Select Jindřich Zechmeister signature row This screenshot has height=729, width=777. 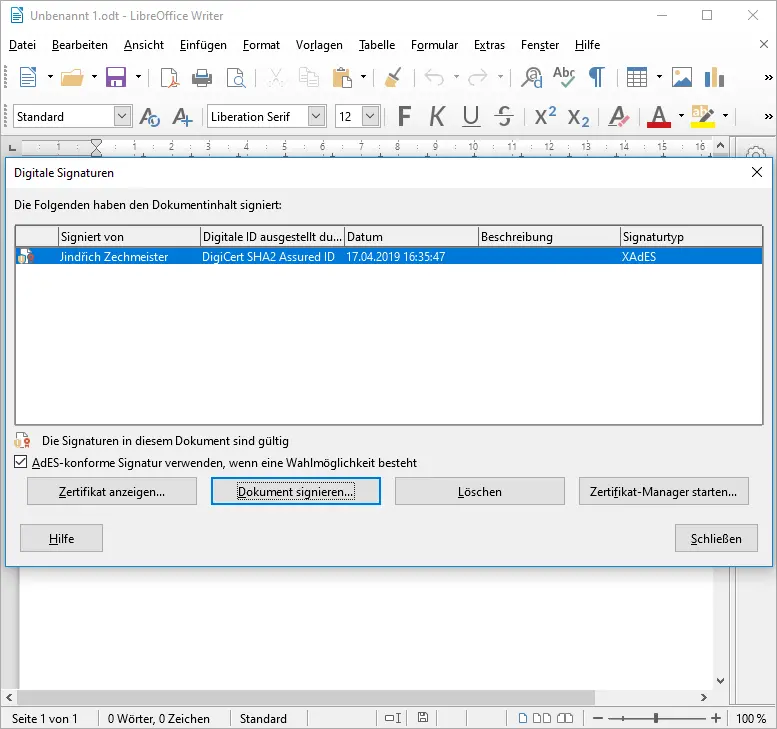[389, 256]
